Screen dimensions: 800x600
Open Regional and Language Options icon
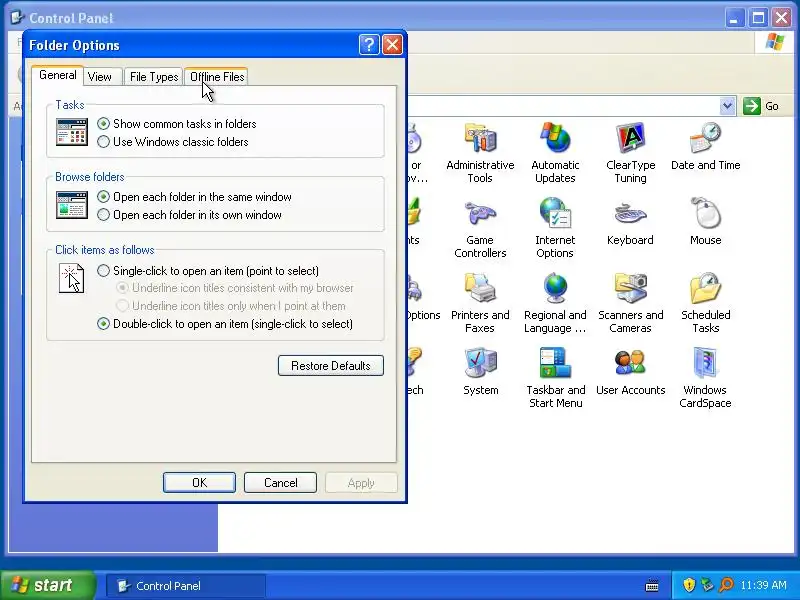(555, 288)
